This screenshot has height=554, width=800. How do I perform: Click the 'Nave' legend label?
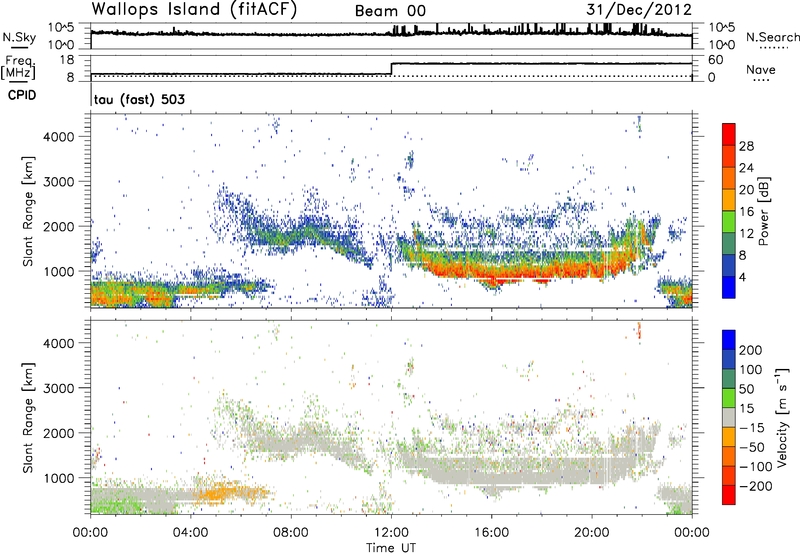pos(761,70)
